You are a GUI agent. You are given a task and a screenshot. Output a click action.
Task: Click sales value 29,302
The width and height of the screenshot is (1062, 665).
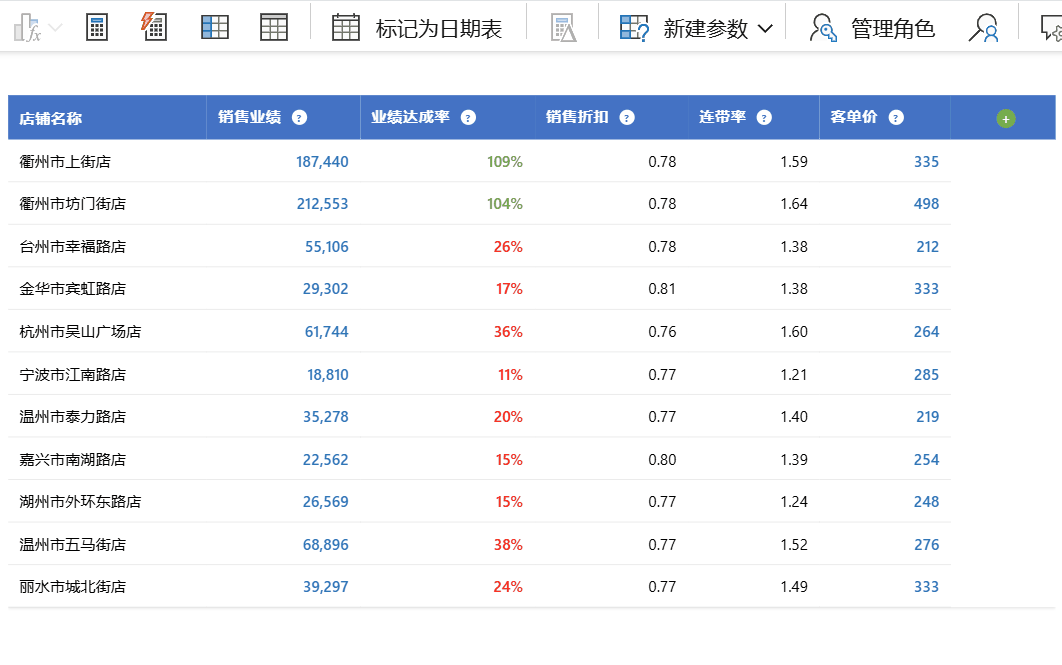click(325, 288)
